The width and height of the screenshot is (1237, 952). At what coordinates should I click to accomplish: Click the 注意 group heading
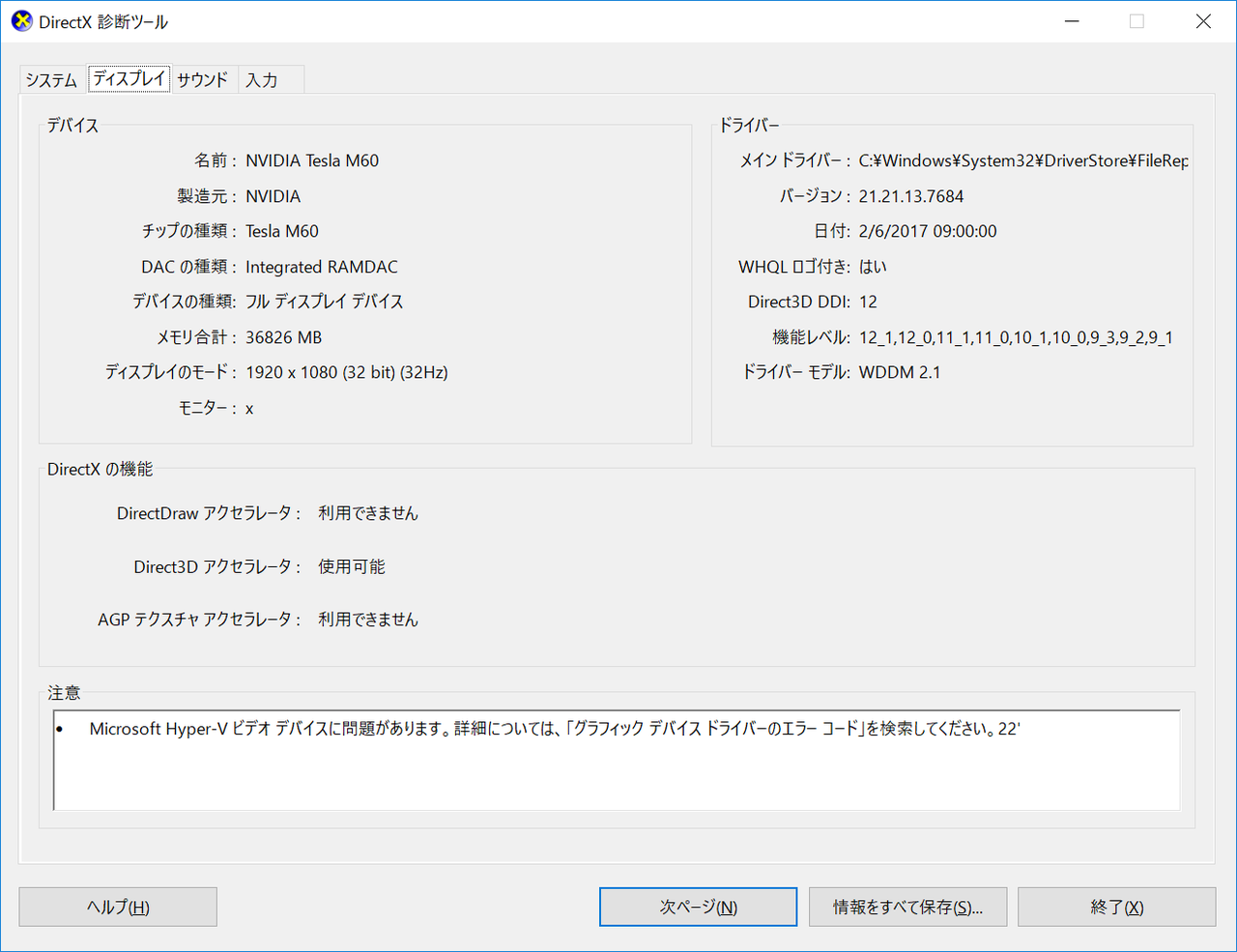64,693
